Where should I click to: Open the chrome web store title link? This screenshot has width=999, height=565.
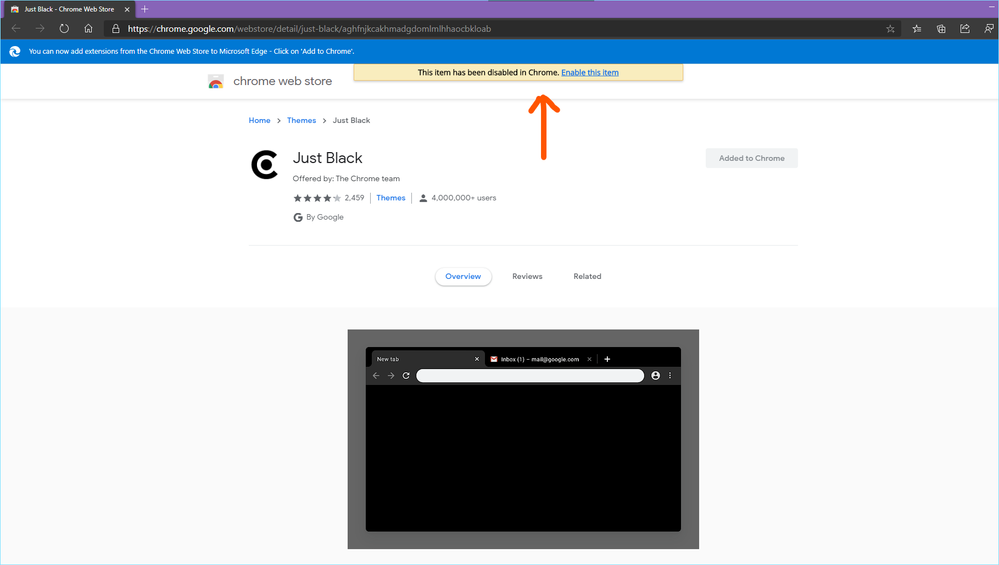click(282, 82)
